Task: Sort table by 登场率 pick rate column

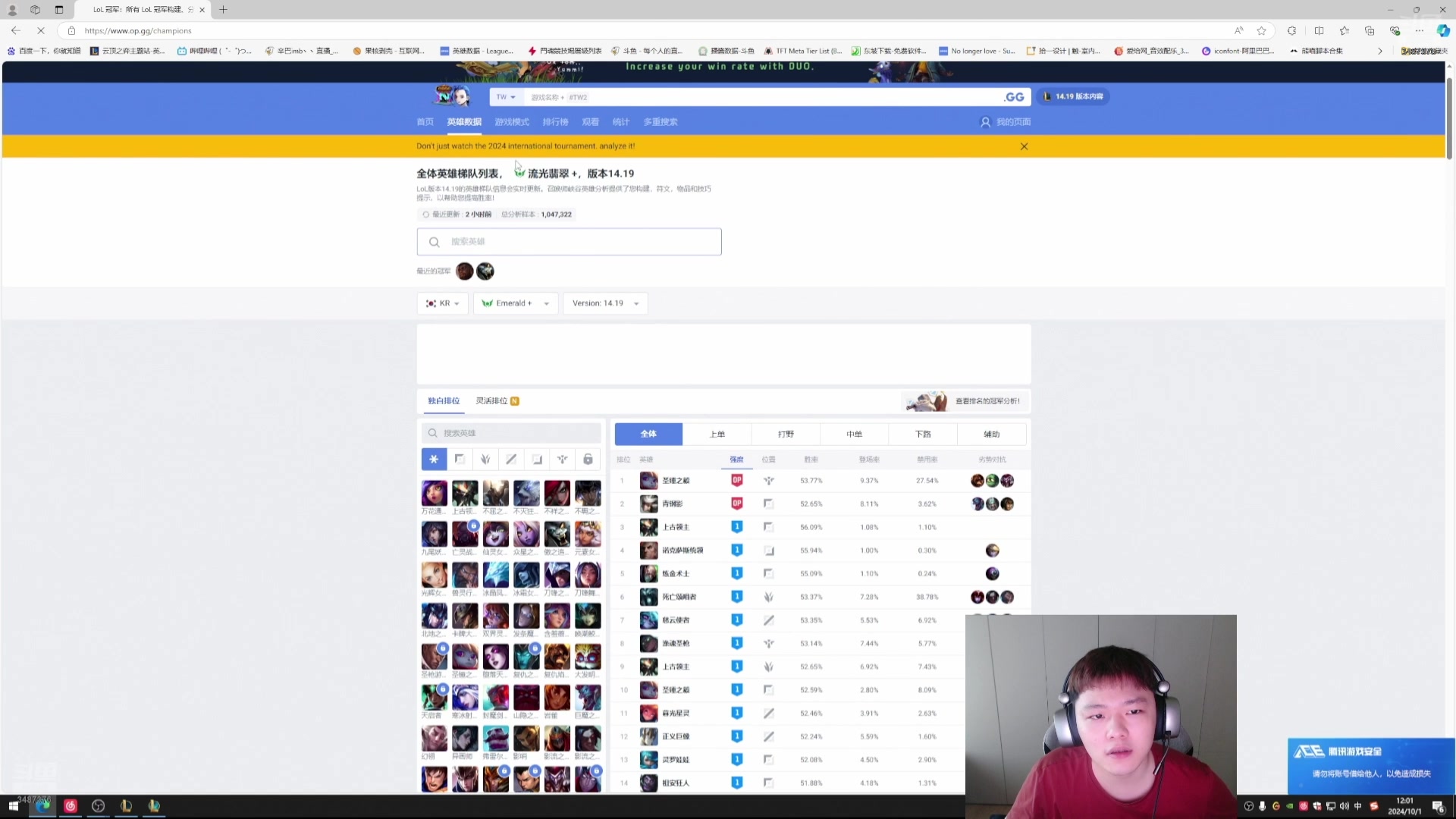Action: tap(869, 460)
